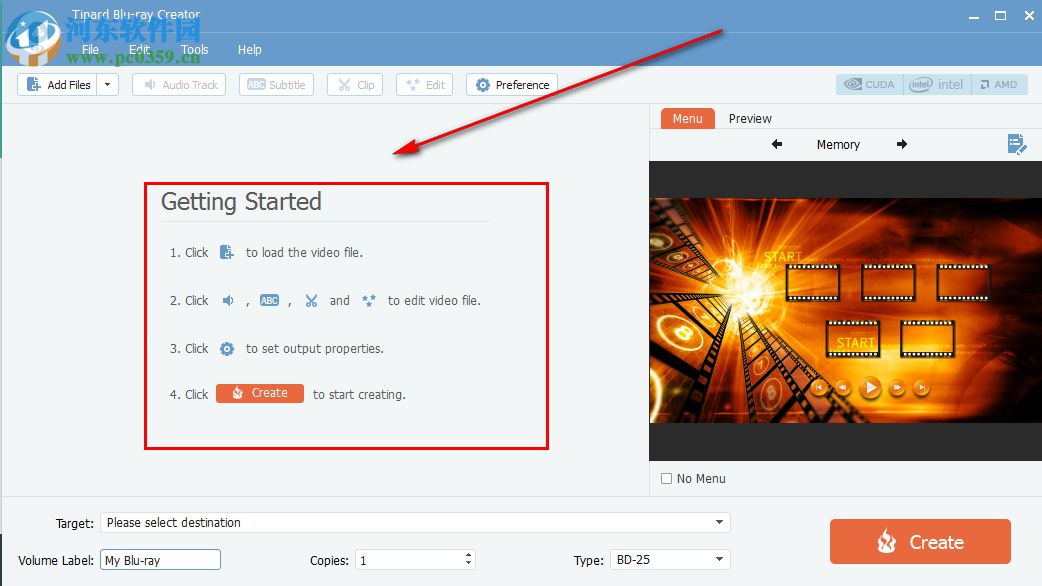Click skip-to-last button in menu preview
The width and height of the screenshot is (1042, 586).
pyautogui.click(x=921, y=387)
